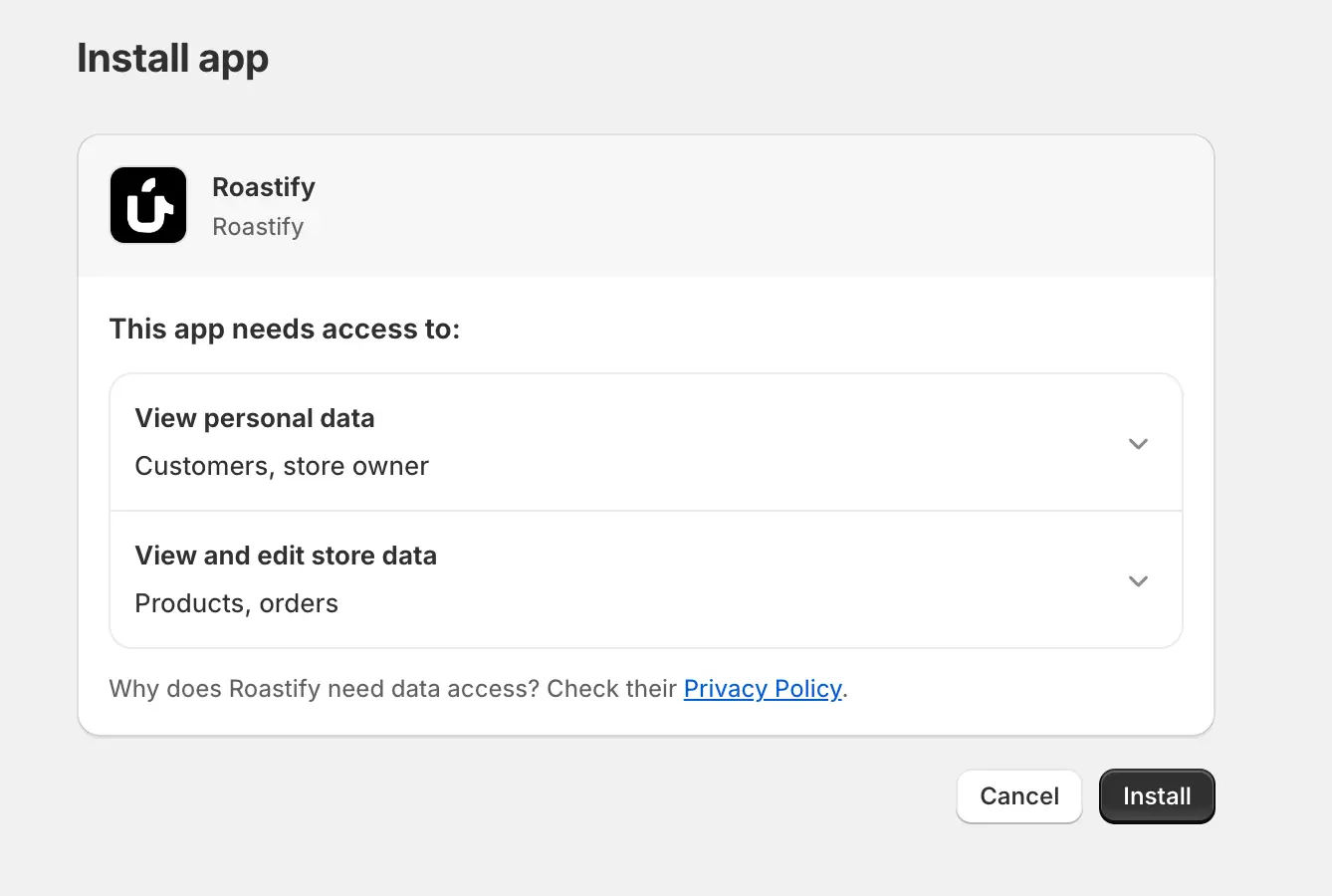Click the "View personal data" title text

255,418
